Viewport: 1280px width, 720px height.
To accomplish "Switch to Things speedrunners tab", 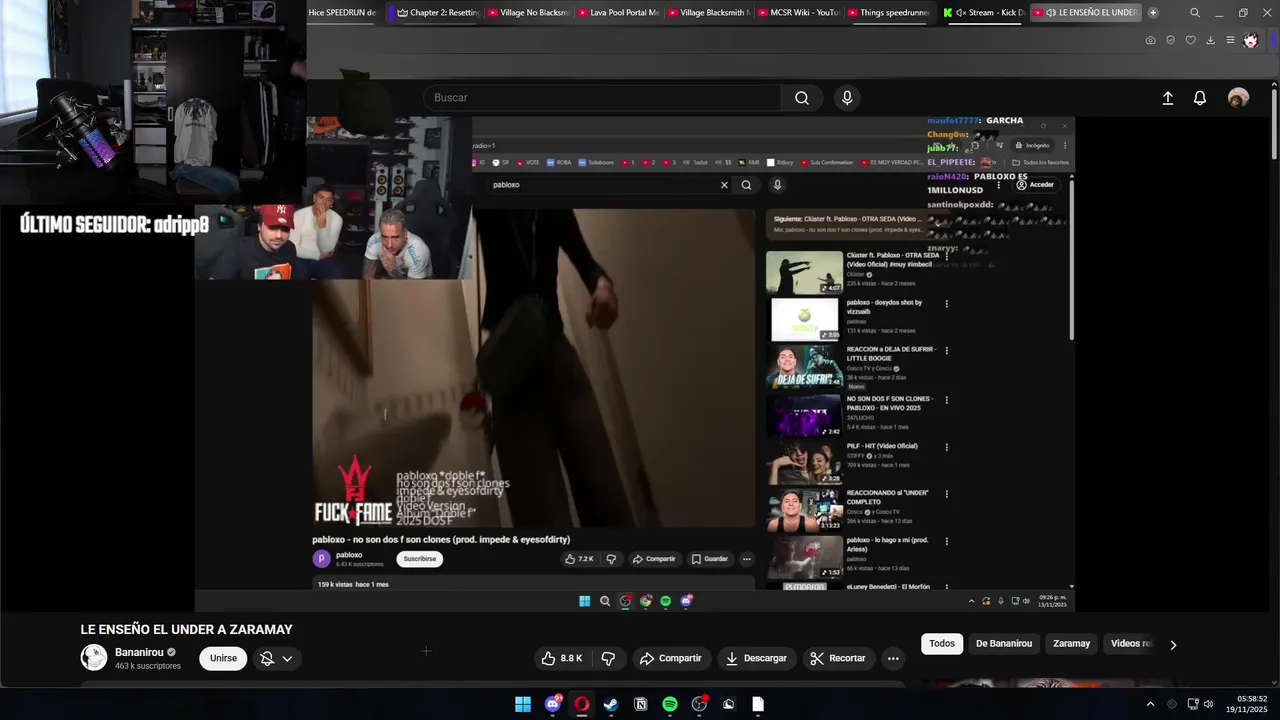I will [x=887, y=13].
